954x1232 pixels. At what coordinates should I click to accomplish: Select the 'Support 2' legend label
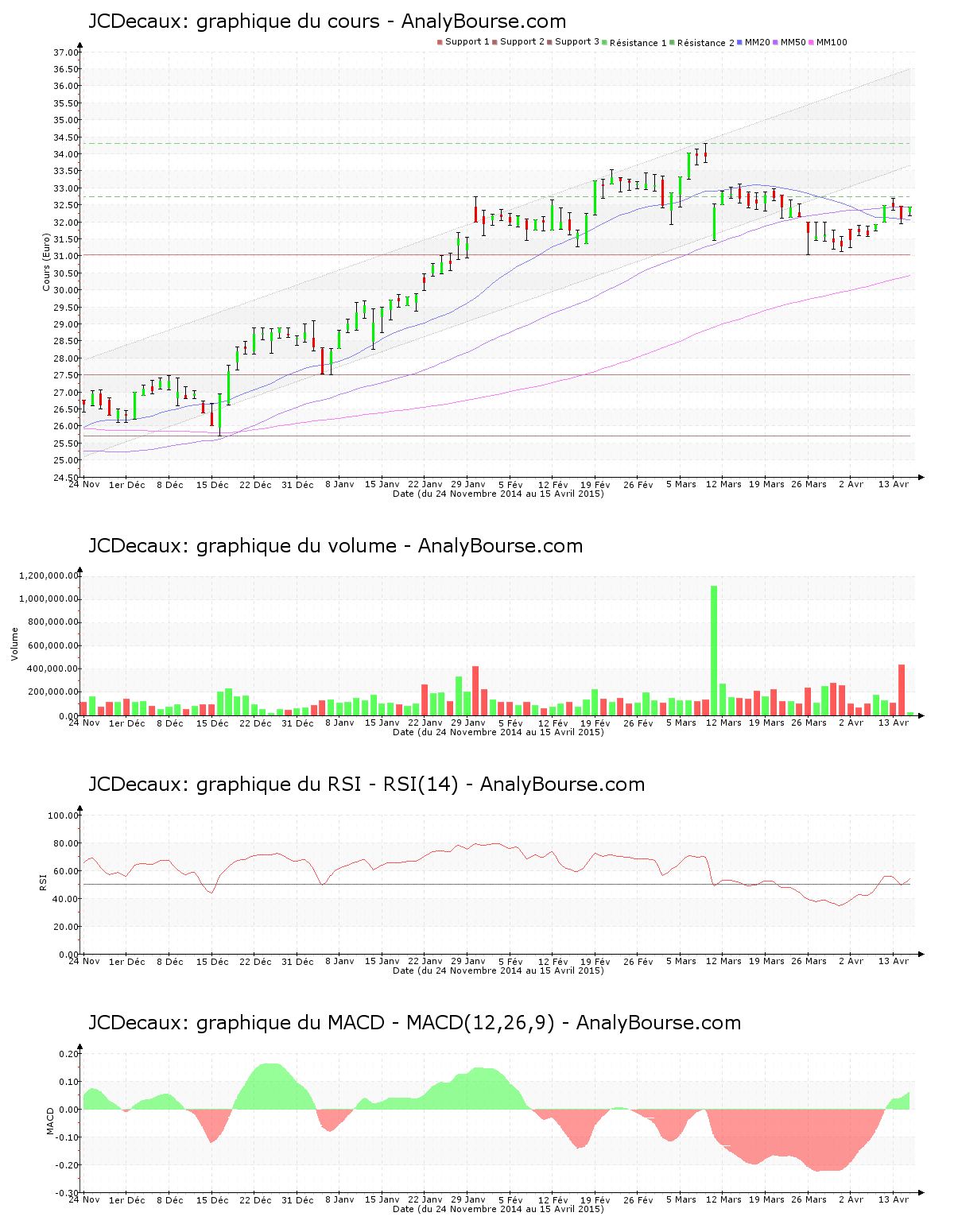tap(522, 41)
